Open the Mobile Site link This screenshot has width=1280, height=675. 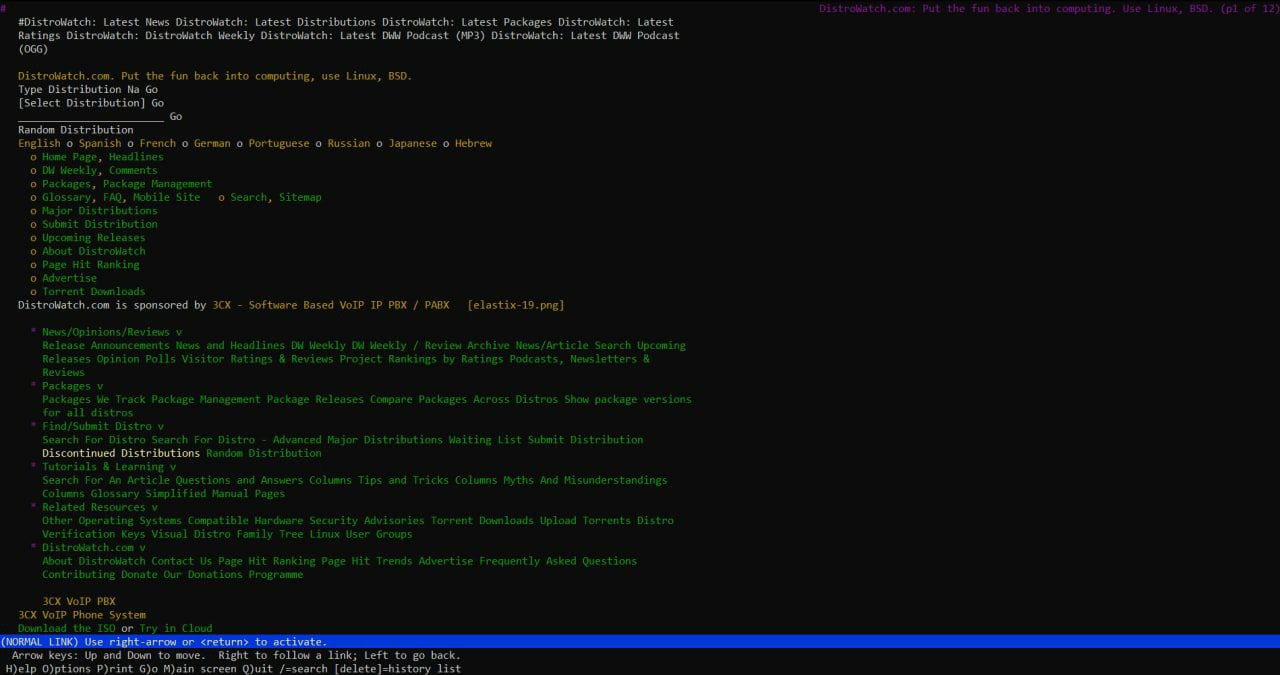click(x=167, y=197)
